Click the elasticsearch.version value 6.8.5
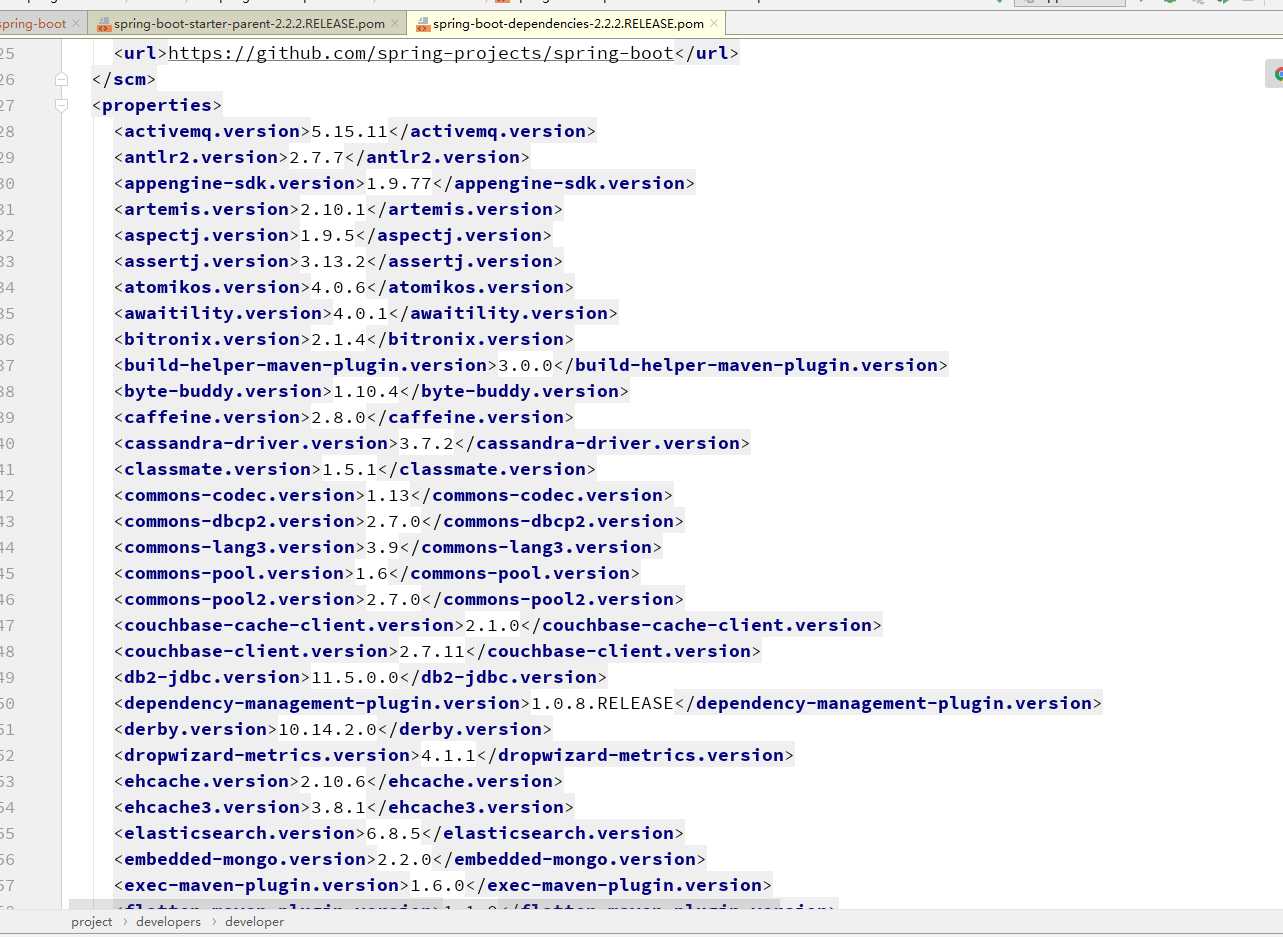 tap(393, 833)
